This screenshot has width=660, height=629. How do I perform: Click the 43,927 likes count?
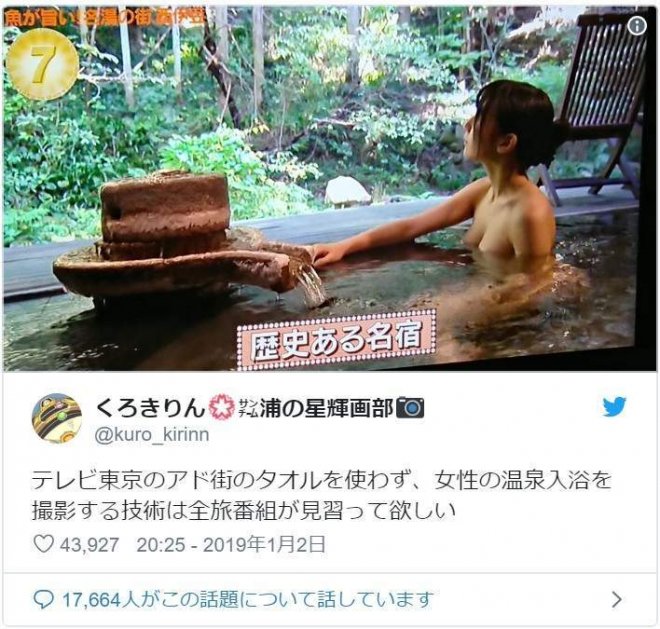[x=89, y=545]
